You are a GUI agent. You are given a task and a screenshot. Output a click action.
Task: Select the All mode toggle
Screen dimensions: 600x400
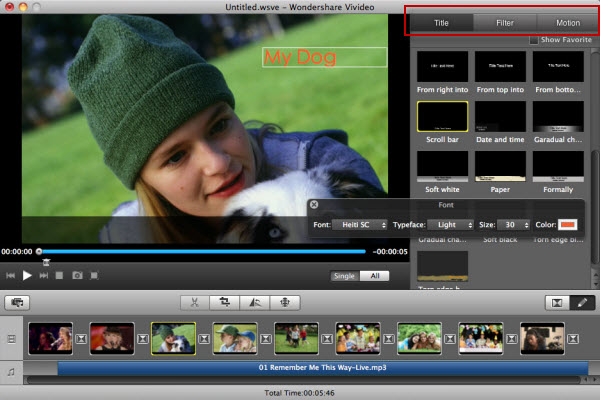[375, 276]
